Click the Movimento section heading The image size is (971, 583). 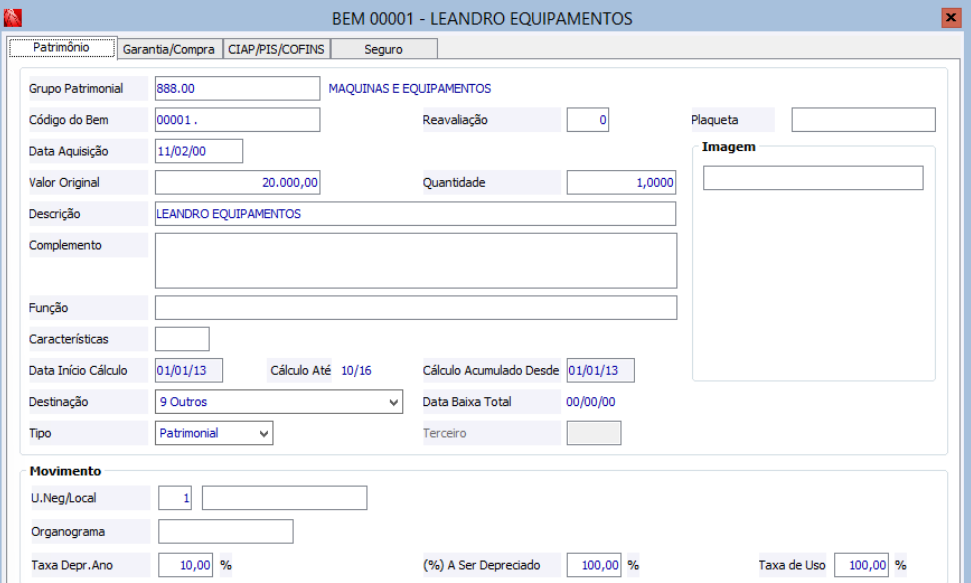click(x=65, y=471)
